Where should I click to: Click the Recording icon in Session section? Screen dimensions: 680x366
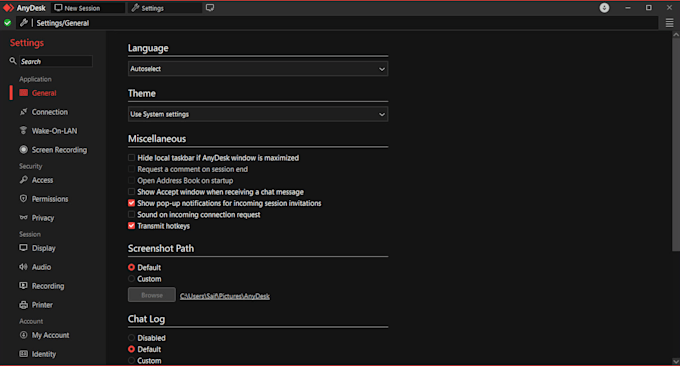coord(23,285)
